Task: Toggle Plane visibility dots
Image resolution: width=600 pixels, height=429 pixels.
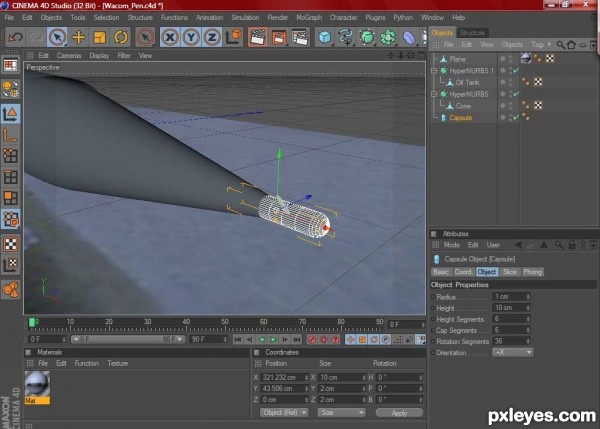Action: coord(510,59)
